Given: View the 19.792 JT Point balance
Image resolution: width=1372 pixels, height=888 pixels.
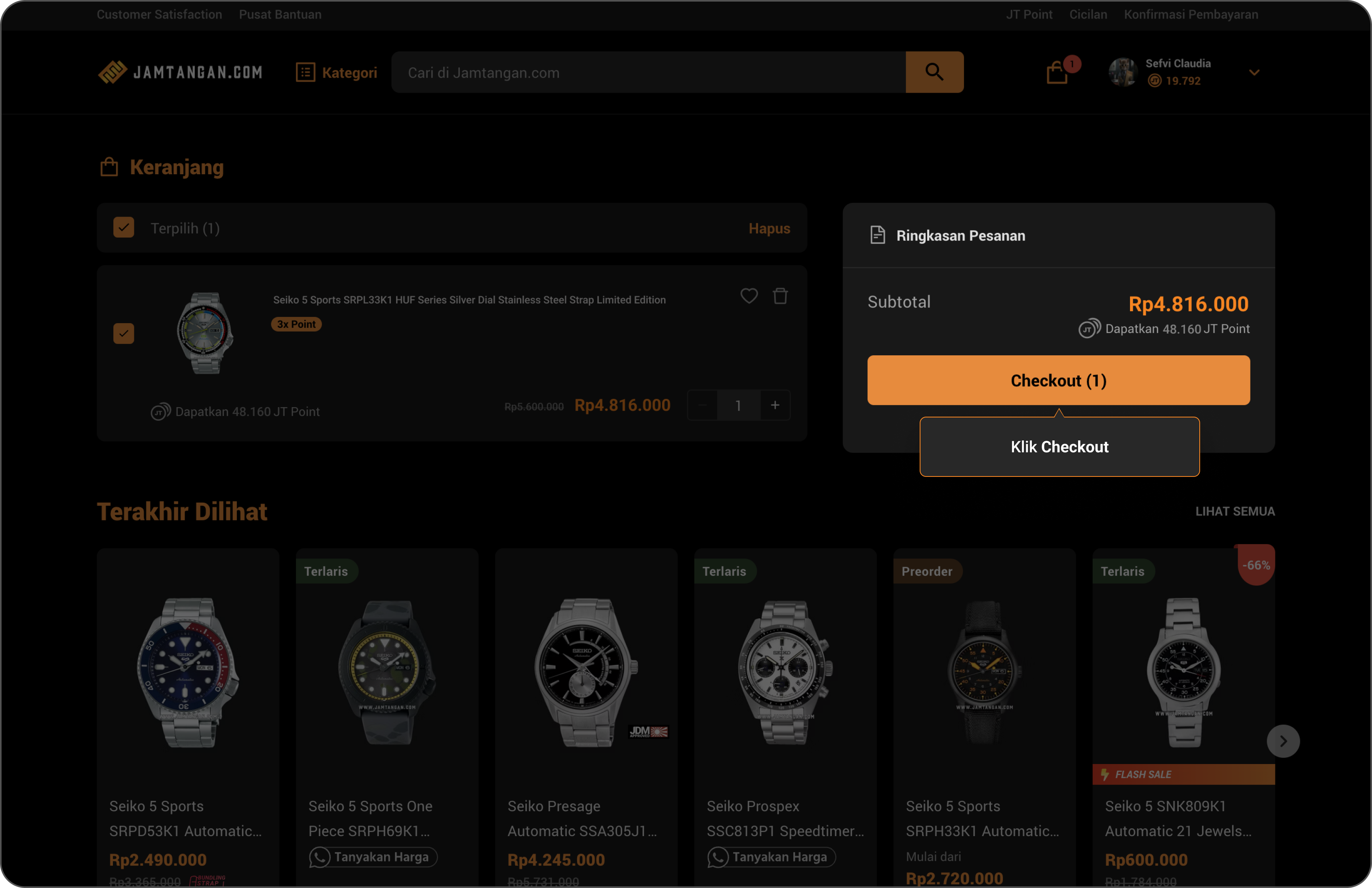Looking at the screenshot, I should tap(1175, 81).
